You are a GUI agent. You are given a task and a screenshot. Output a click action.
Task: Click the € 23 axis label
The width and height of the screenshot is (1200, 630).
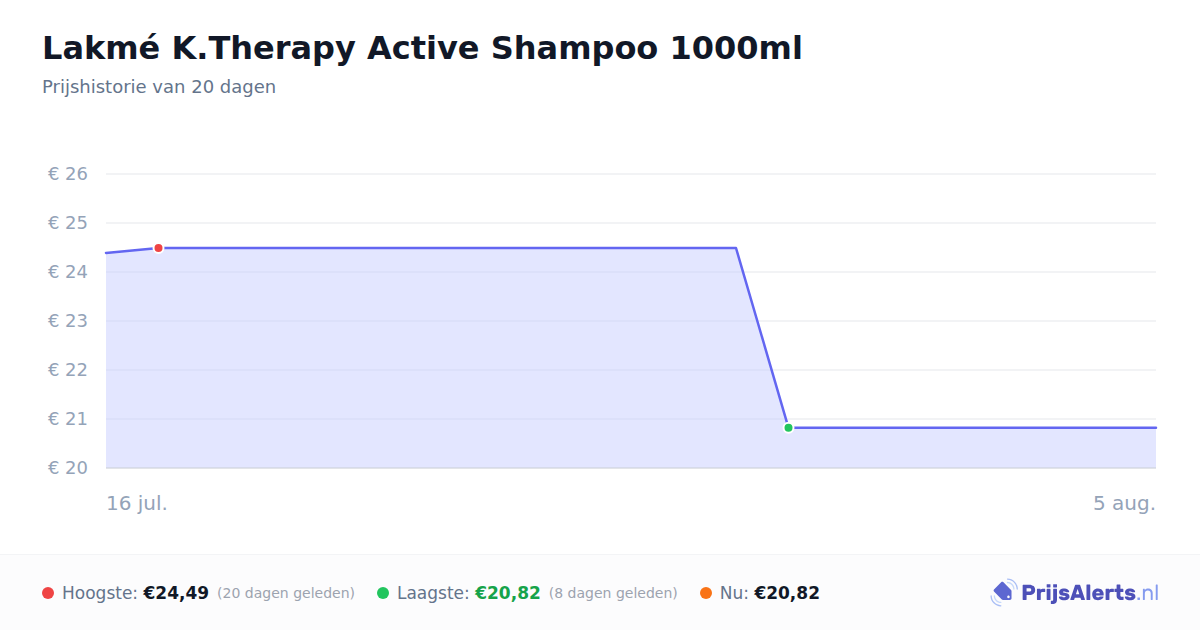[68, 321]
